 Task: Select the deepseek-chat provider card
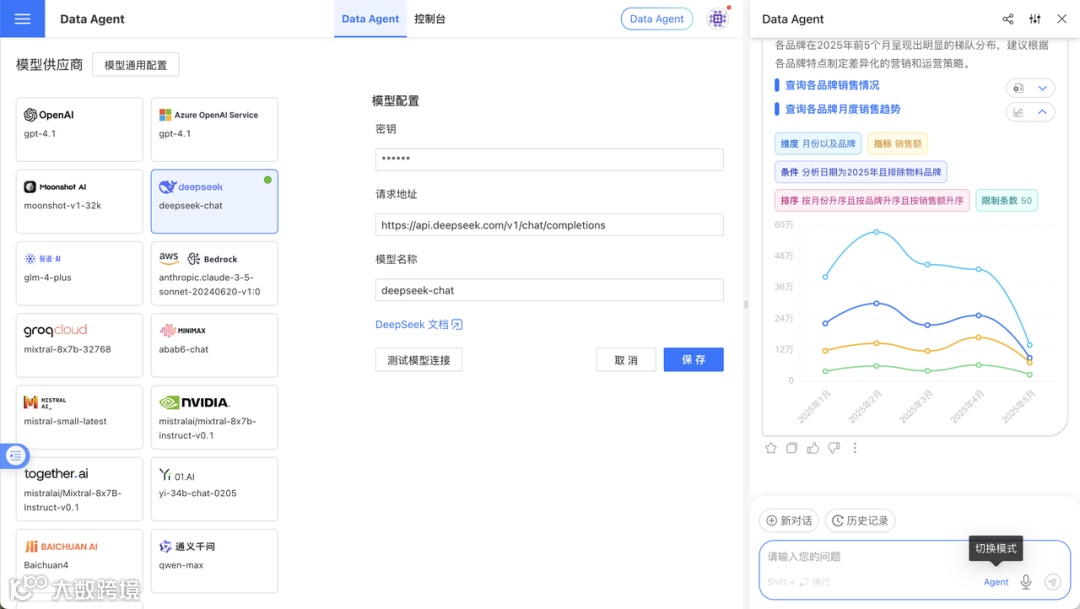coord(214,201)
